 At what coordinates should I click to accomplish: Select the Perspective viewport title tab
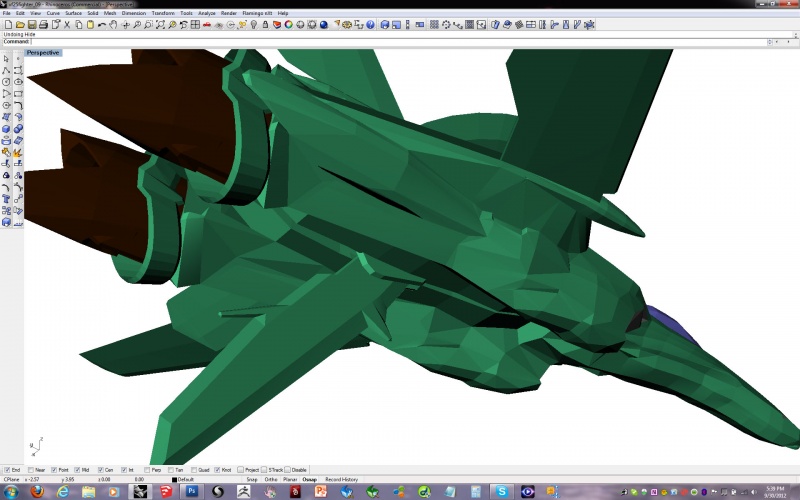point(43,53)
